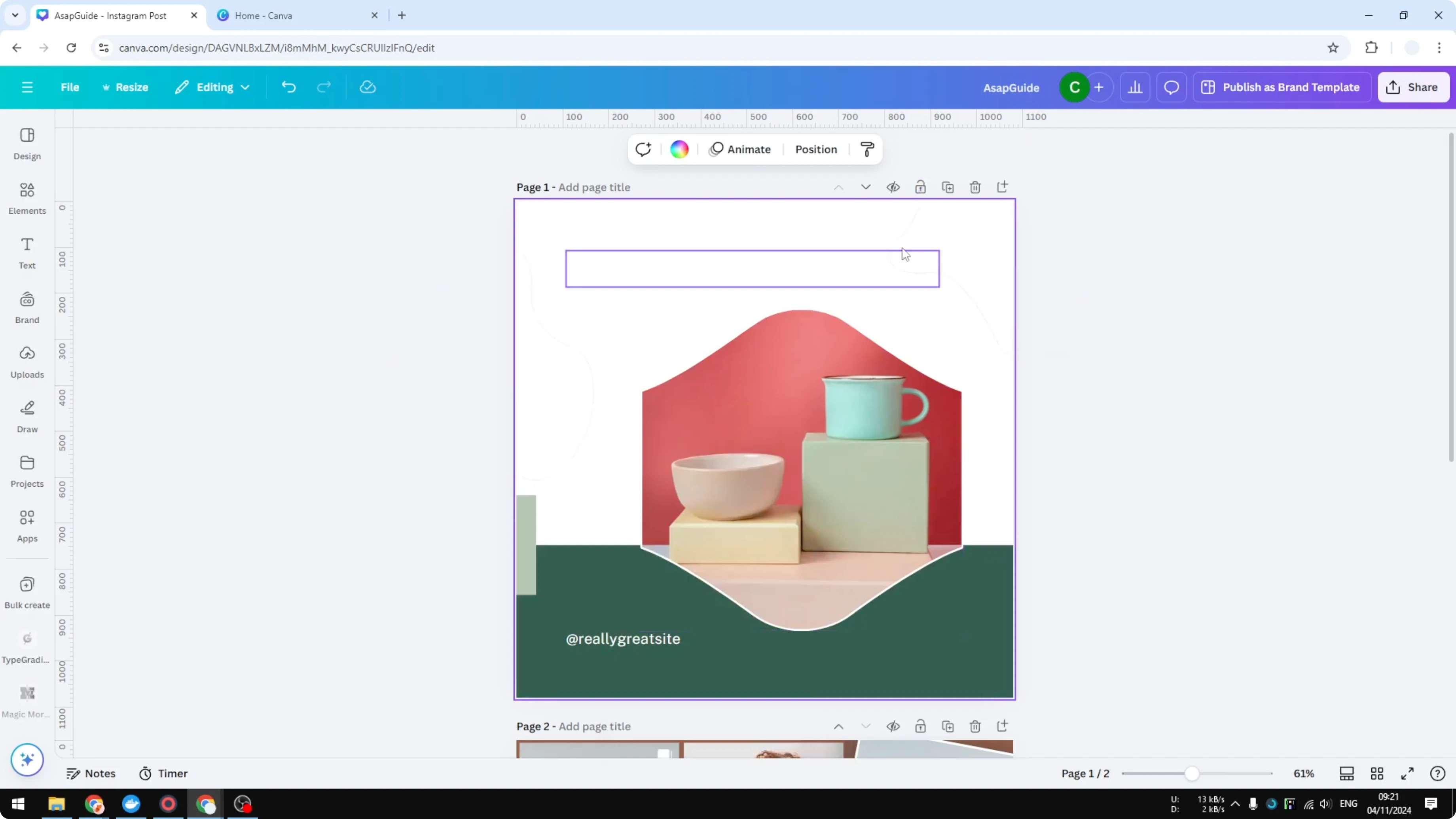This screenshot has width=1456, height=819.
Task: Lock Page 1 with the padlock toggle
Action: 920,186
